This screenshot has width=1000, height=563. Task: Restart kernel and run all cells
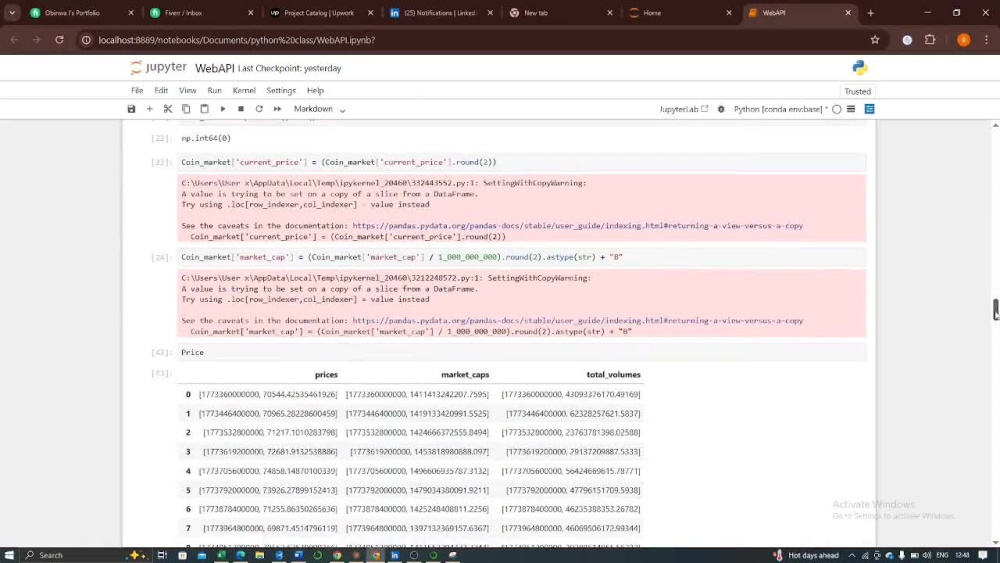point(277,109)
